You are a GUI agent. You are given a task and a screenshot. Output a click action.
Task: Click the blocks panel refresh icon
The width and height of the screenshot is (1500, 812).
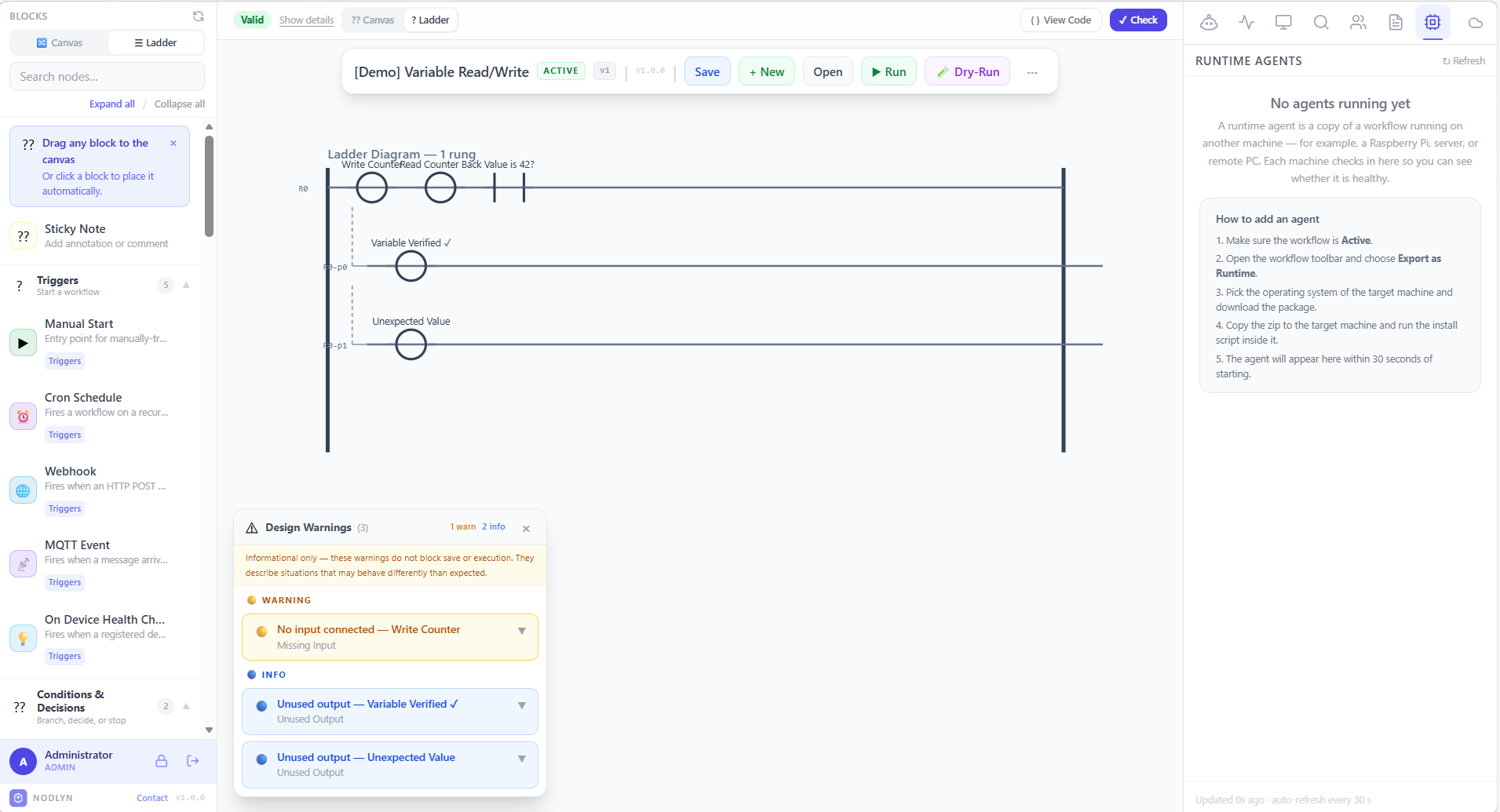(199, 16)
